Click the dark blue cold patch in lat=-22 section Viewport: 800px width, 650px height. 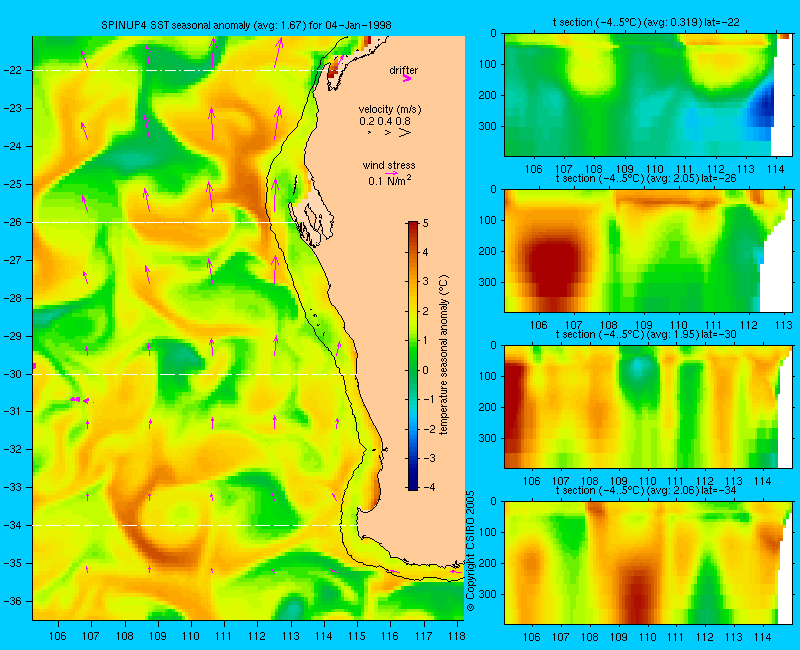[764, 107]
